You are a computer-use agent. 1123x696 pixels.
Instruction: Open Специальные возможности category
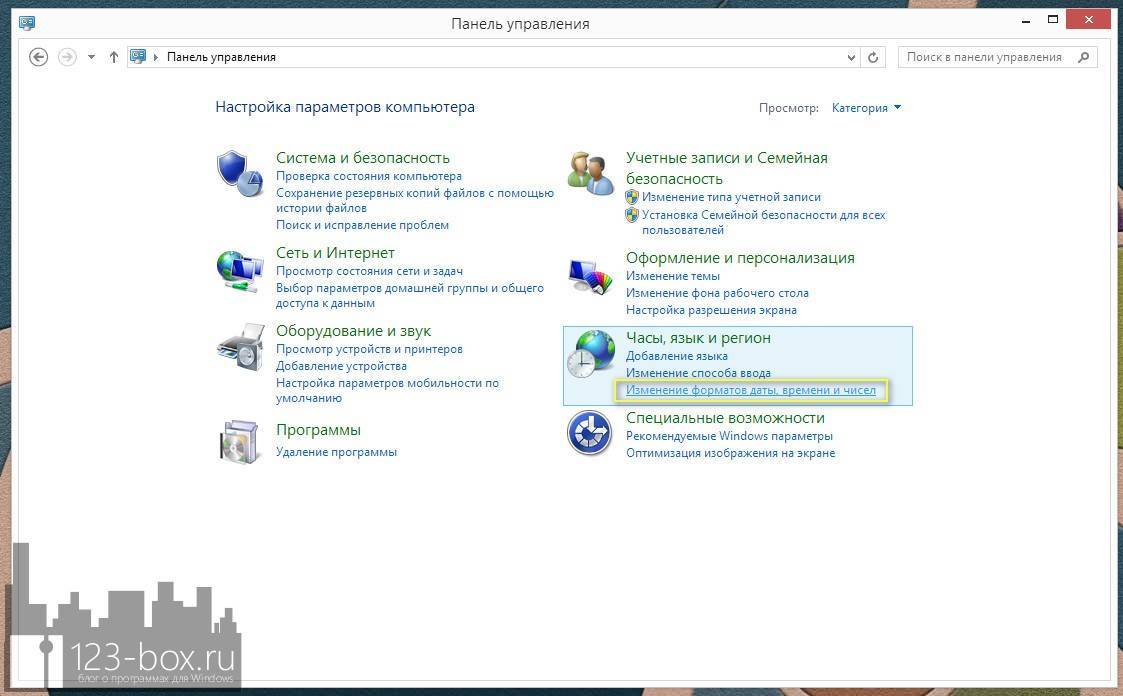pos(726,417)
